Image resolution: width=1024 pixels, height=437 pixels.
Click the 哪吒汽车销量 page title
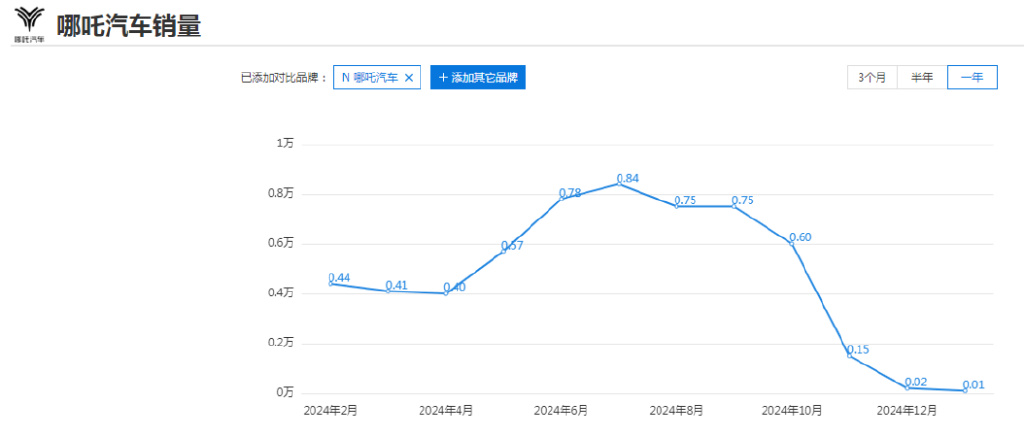click(129, 26)
